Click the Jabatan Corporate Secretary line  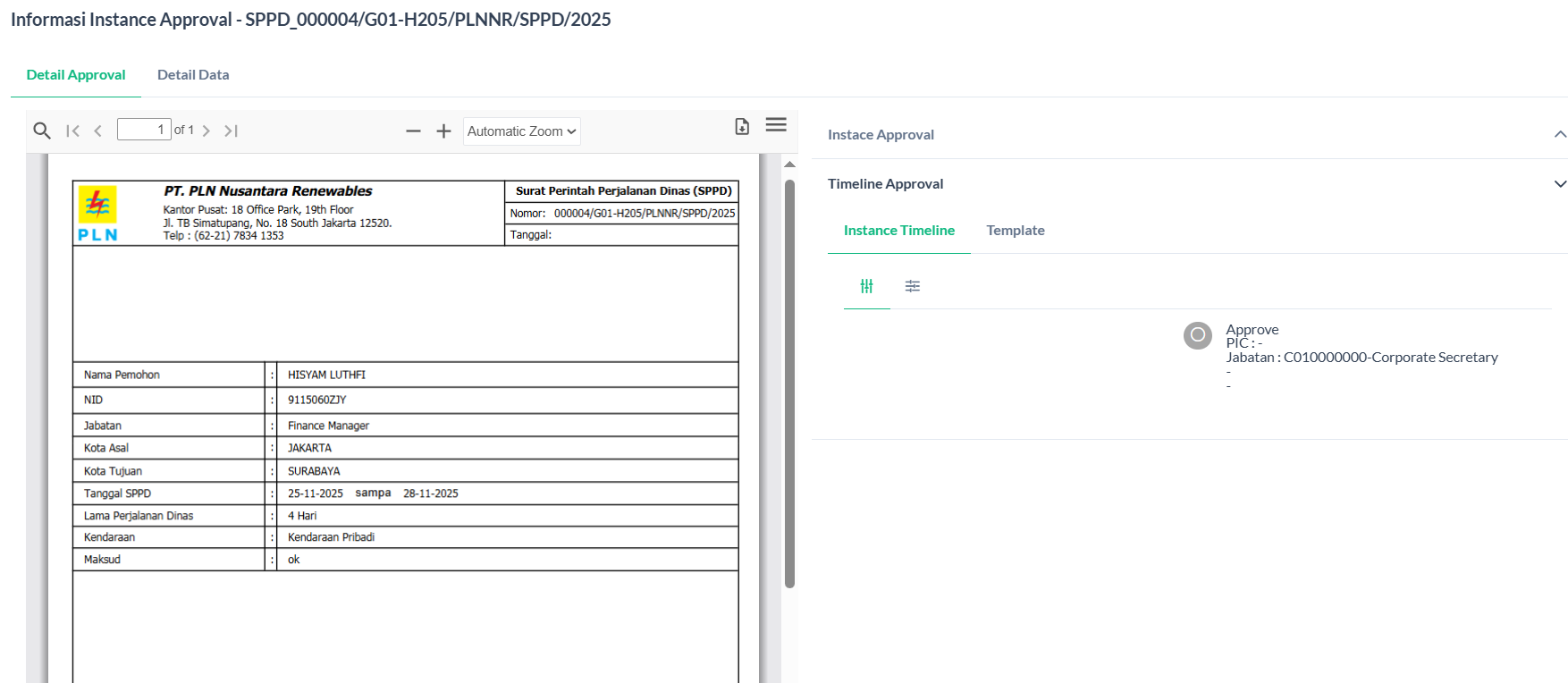(x=1362, y=358)
